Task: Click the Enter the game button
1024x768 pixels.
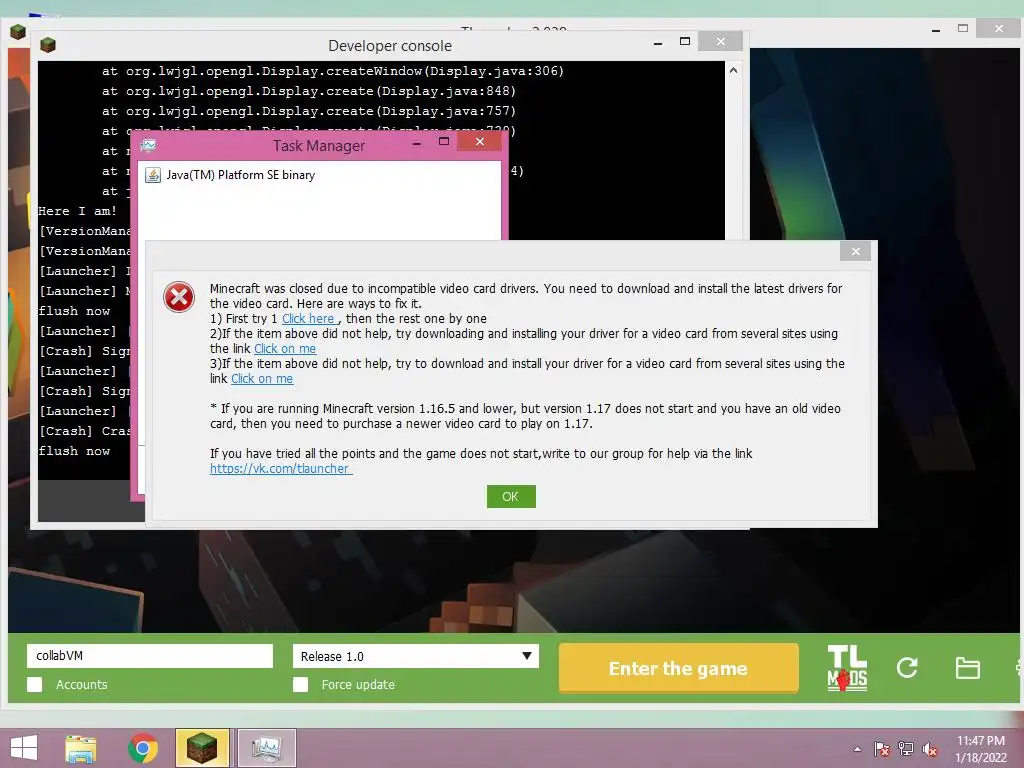Action: 679,668
